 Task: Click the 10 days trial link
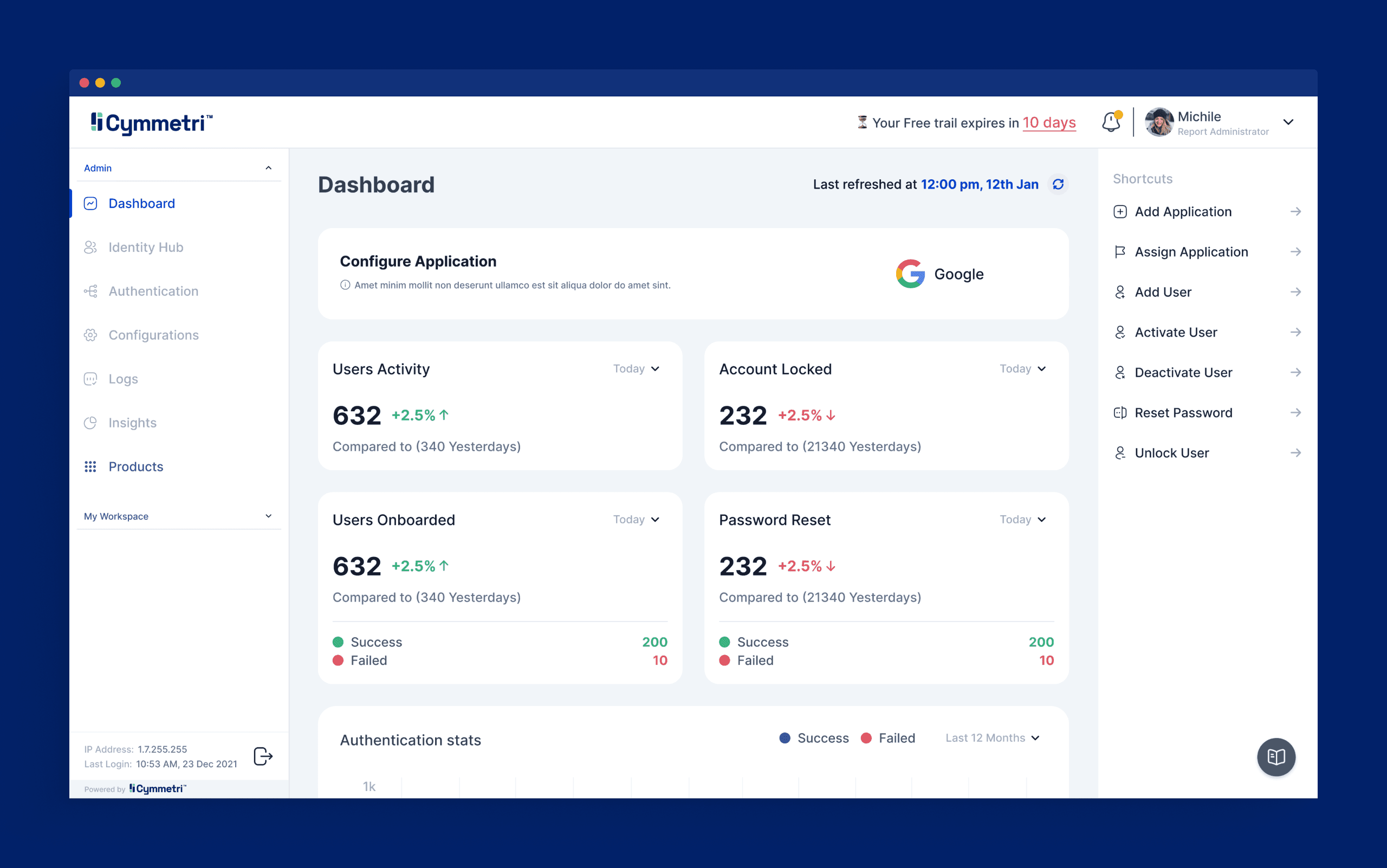click(x=1049, y=123)
